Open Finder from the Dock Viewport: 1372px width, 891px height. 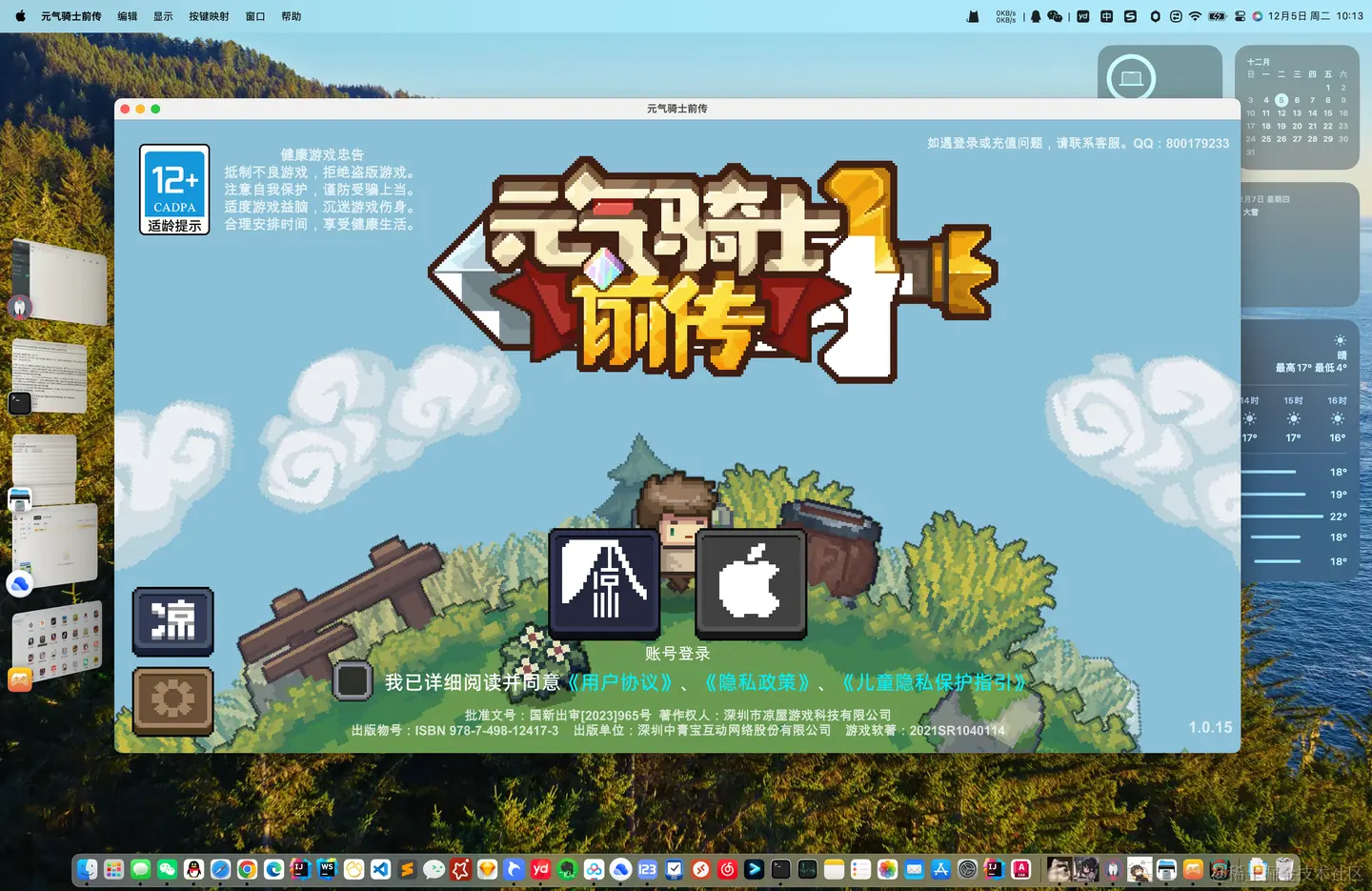(x=86, y=869)
